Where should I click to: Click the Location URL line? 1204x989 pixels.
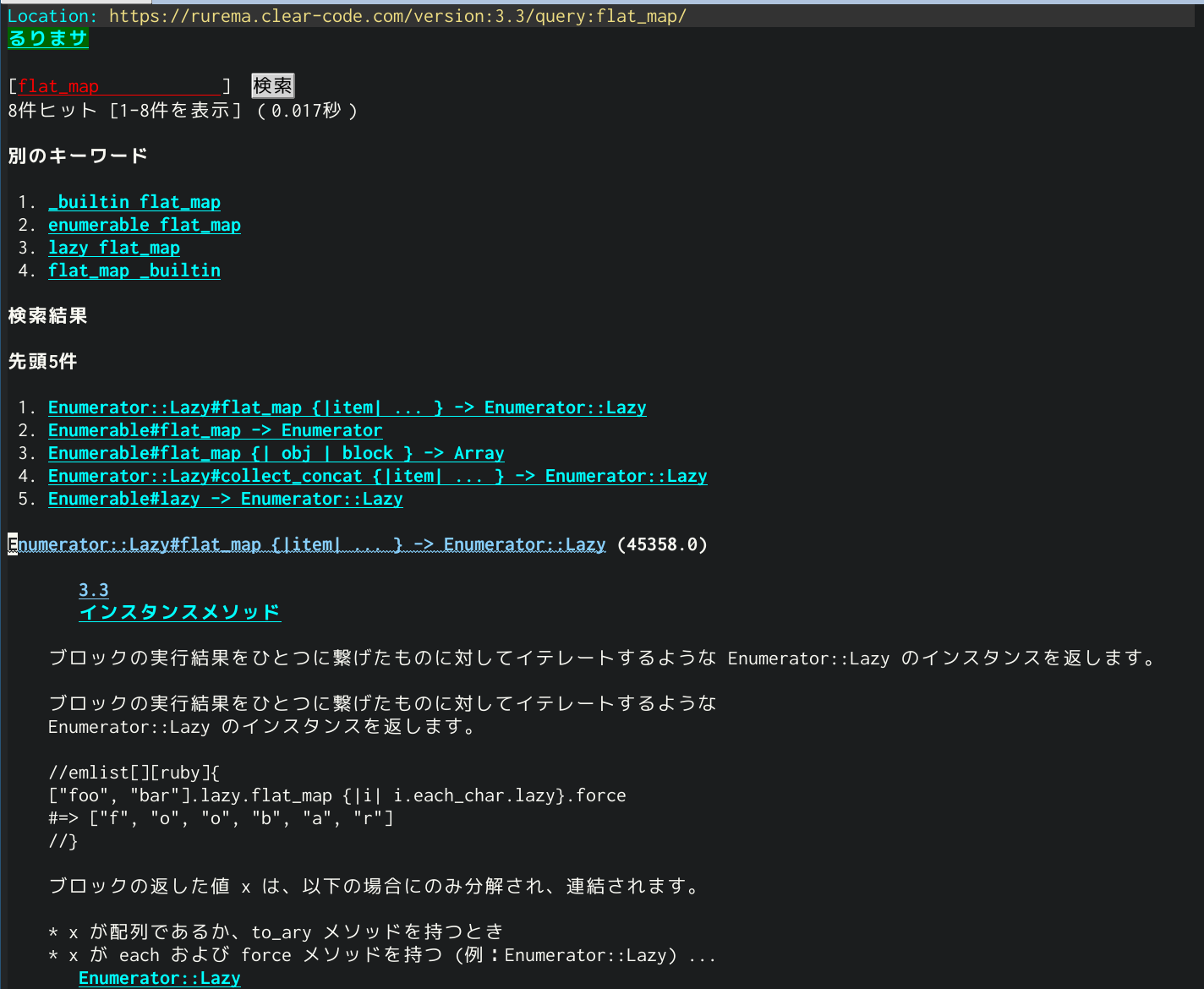(397, 16)
